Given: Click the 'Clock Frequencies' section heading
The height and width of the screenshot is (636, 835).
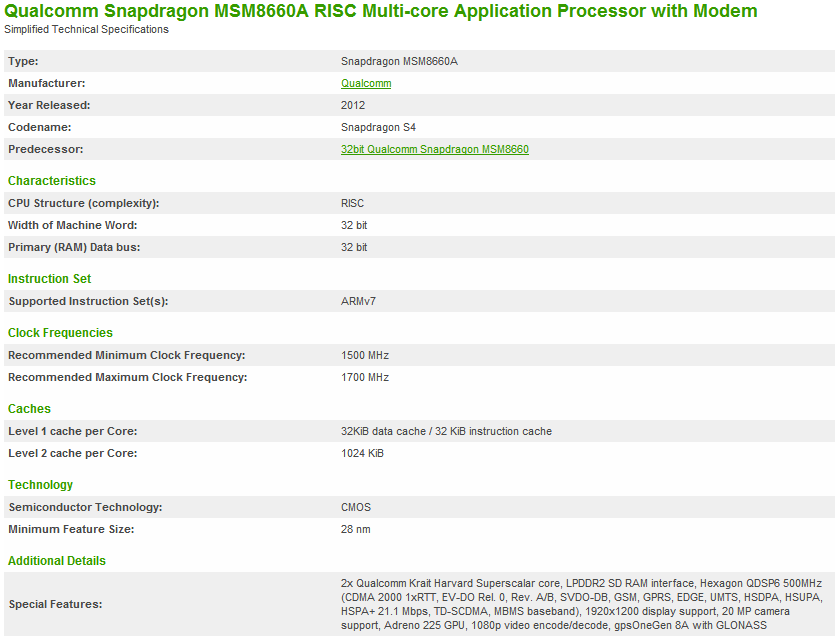Looking at the screenshot, I should pyautogui.click(x=60, y=332).
